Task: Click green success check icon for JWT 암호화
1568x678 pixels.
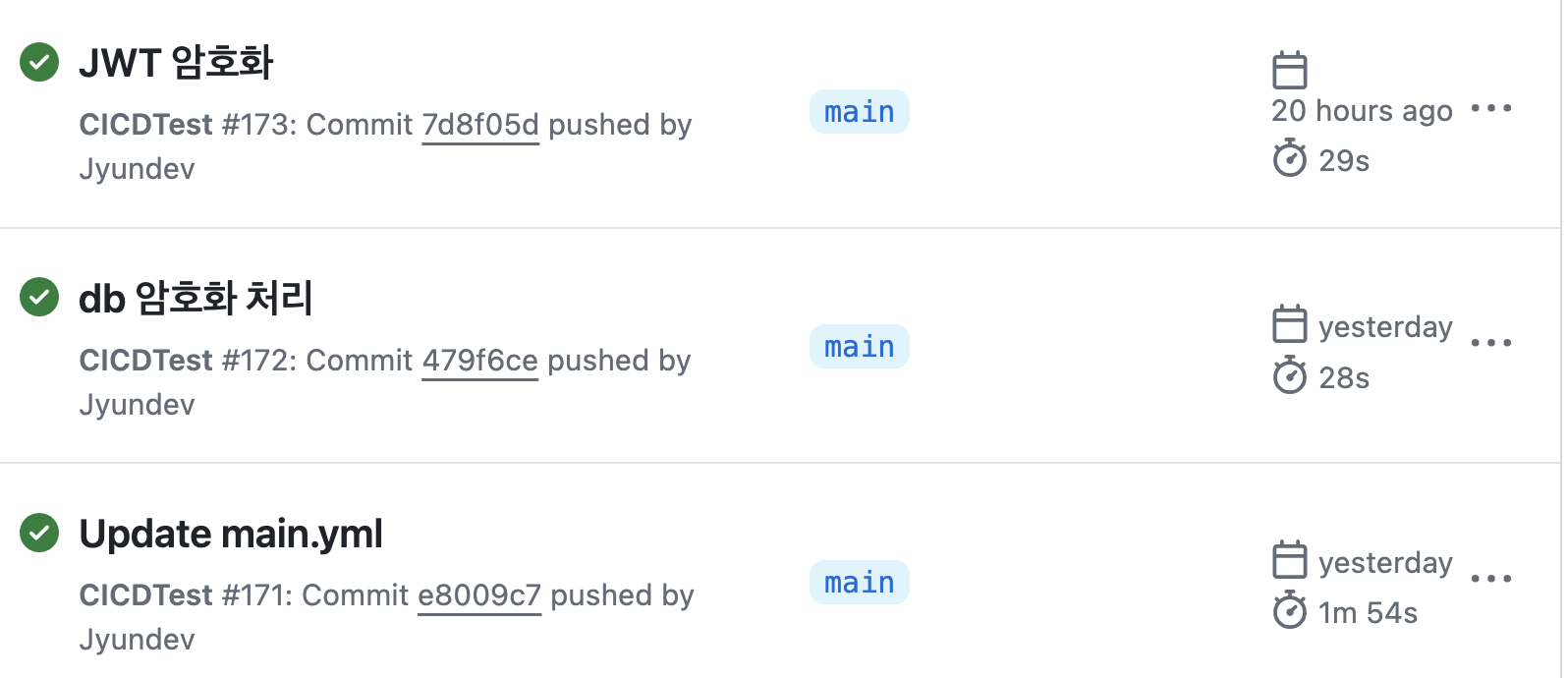Action: tap(39, 62)
